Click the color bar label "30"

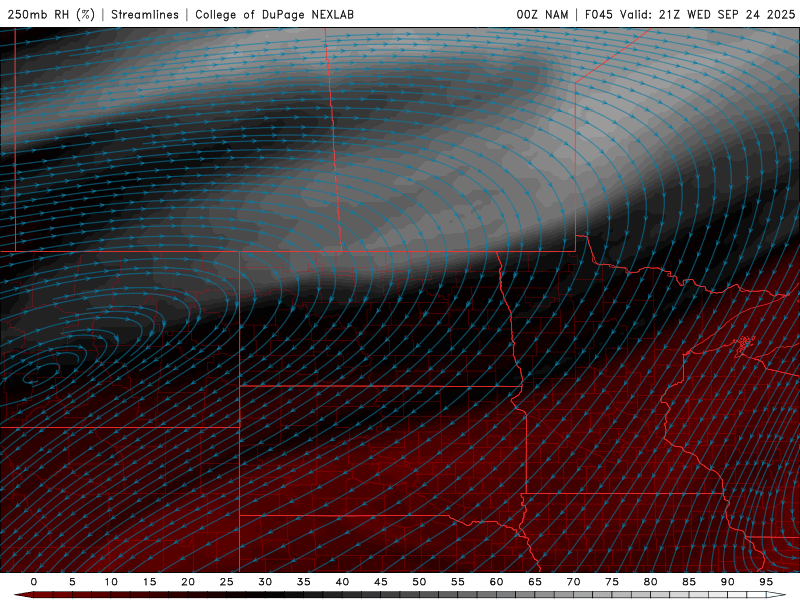click(x=265, y=582)
